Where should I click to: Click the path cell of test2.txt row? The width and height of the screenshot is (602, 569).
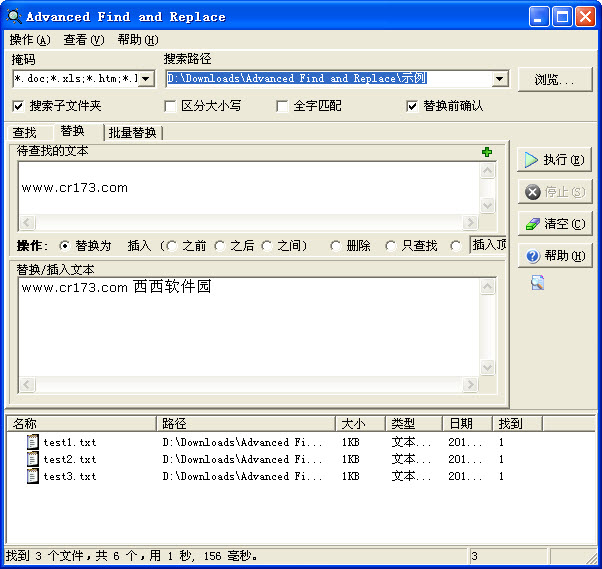[x=242, y=460]
